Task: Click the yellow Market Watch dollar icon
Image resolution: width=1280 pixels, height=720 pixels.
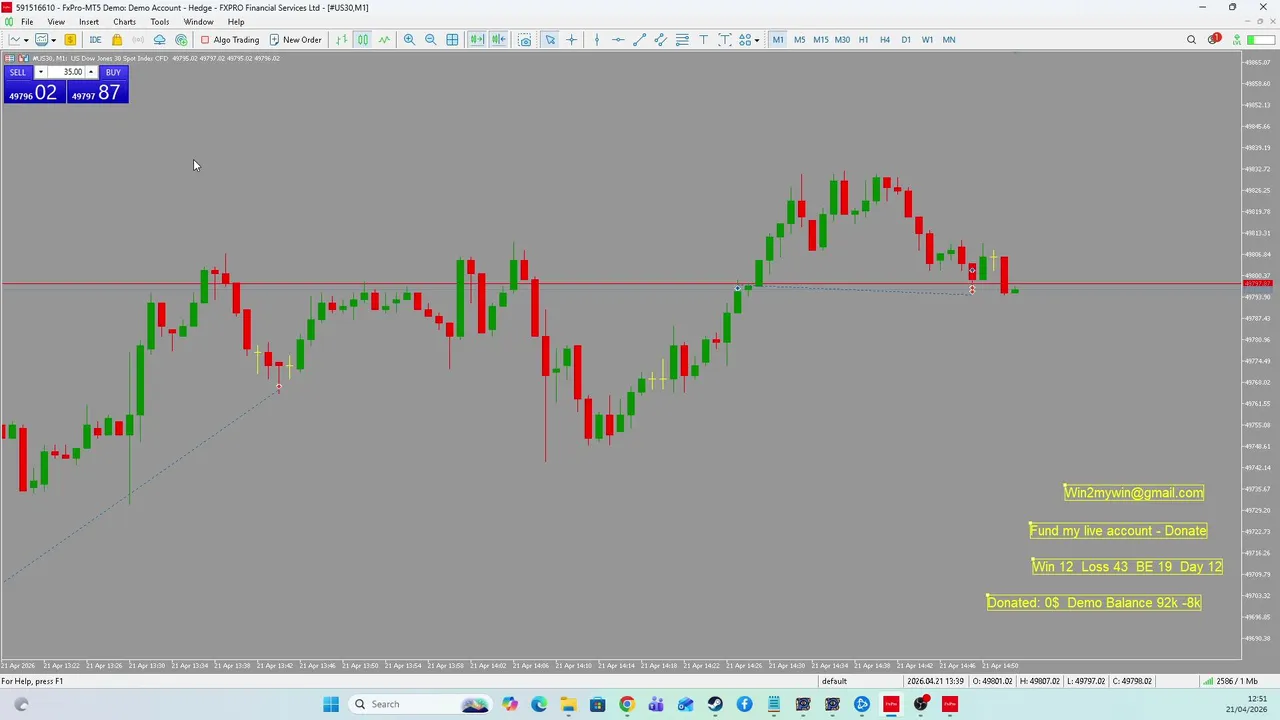Action: pos(70,40)
